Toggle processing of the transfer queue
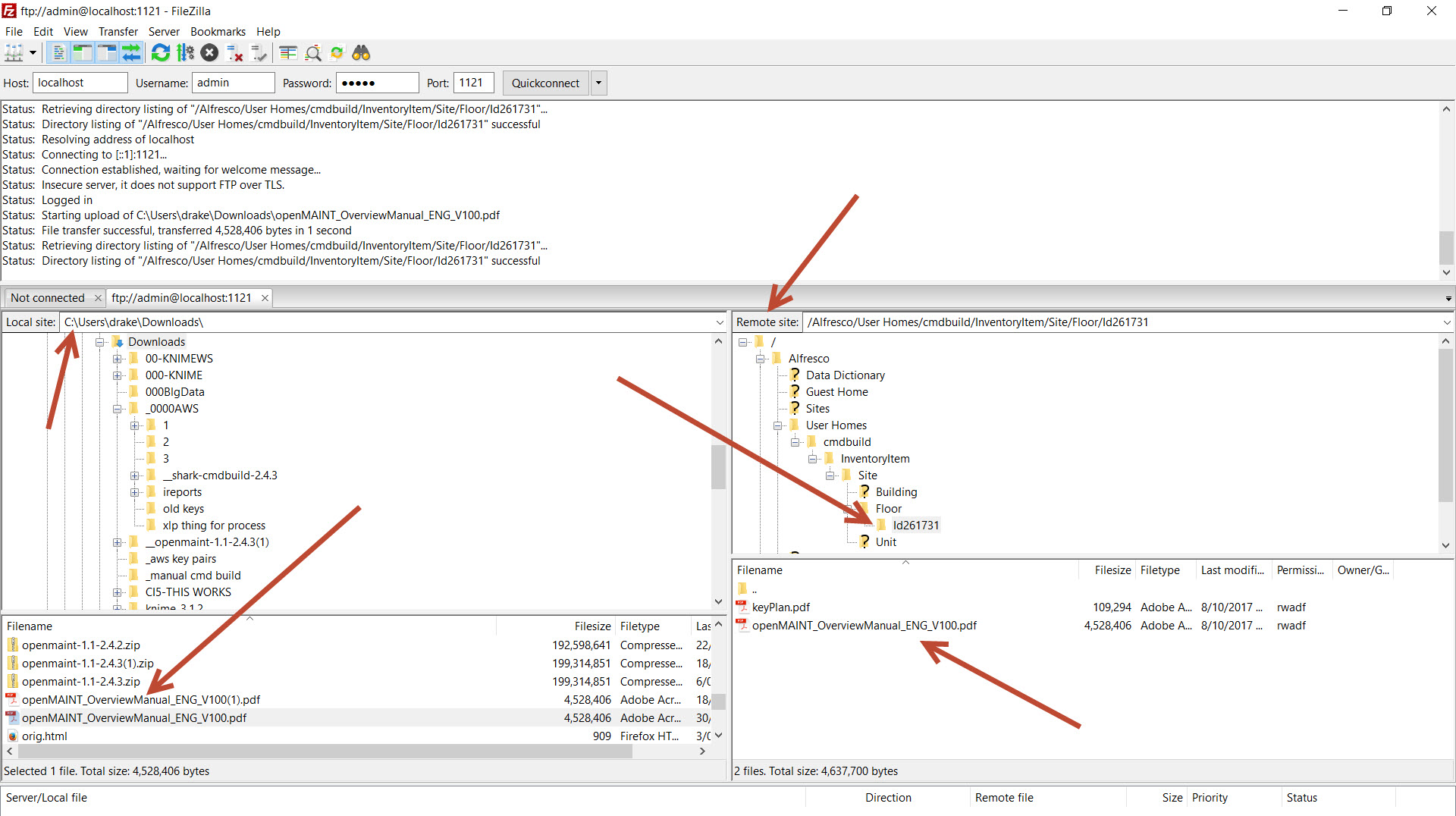 coord(185,53)
